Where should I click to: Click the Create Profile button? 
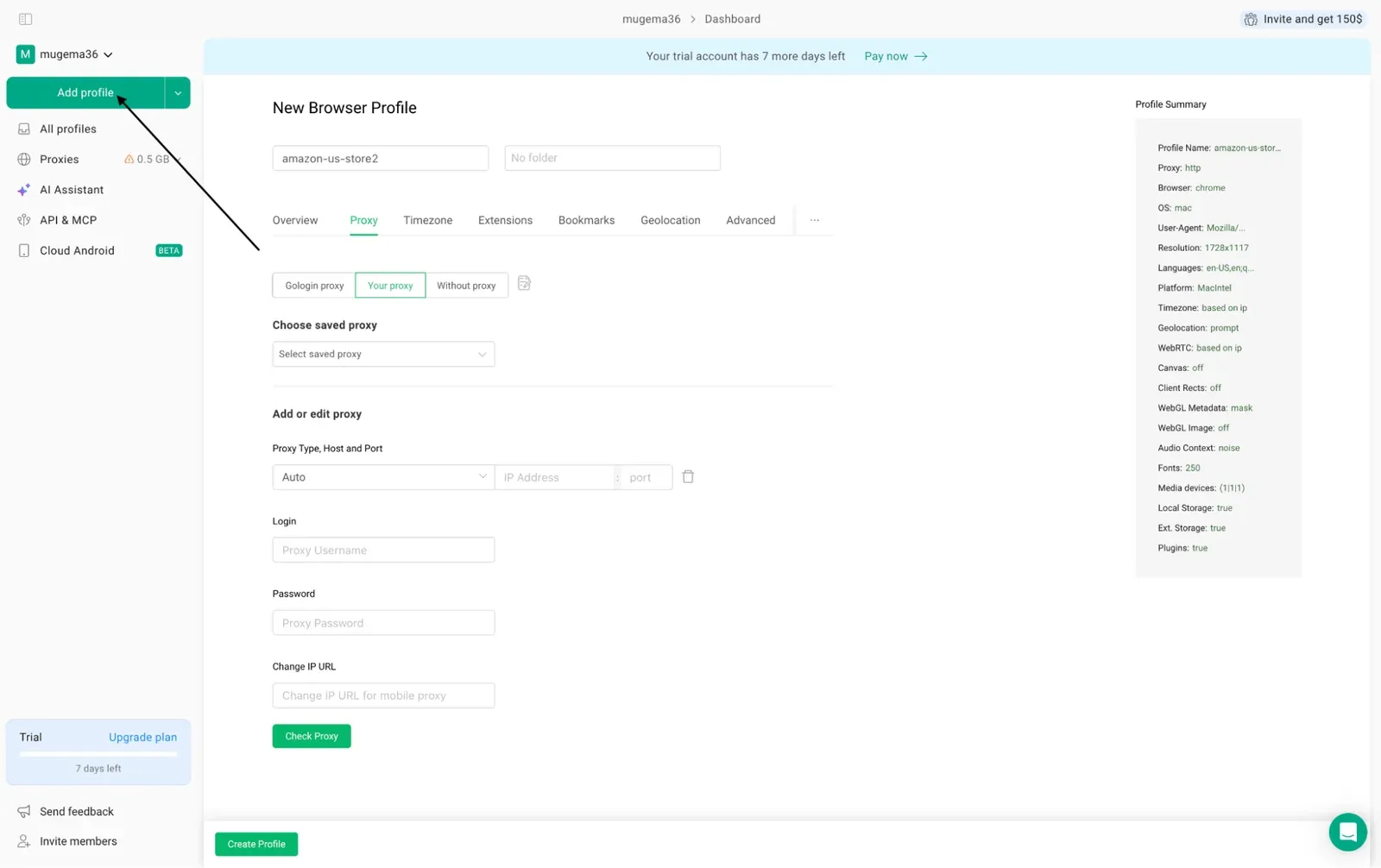coord(256,844)
